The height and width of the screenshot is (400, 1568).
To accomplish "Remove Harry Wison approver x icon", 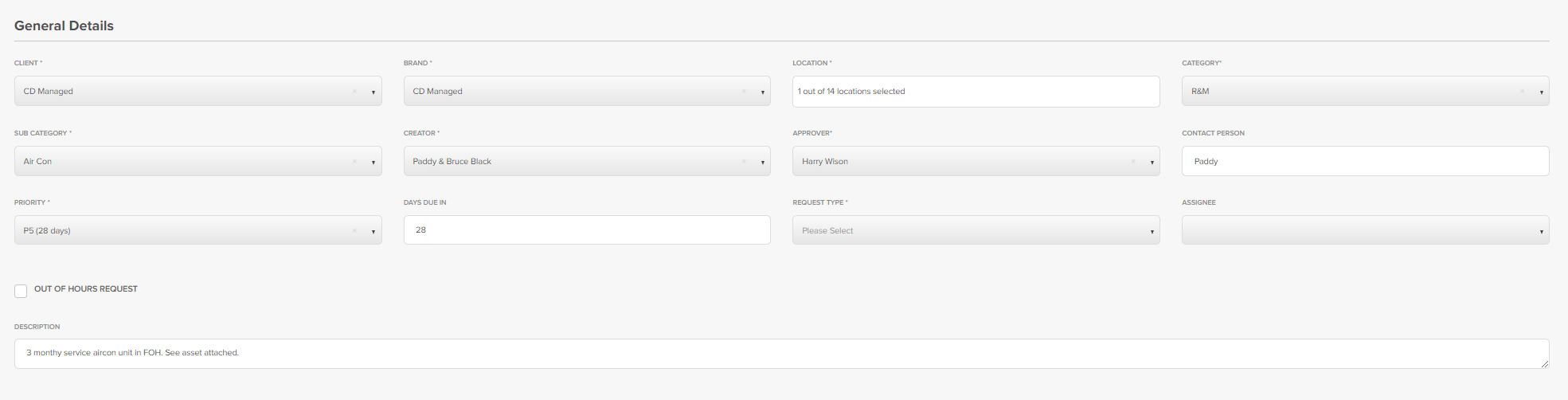I will pos(1133,162).
